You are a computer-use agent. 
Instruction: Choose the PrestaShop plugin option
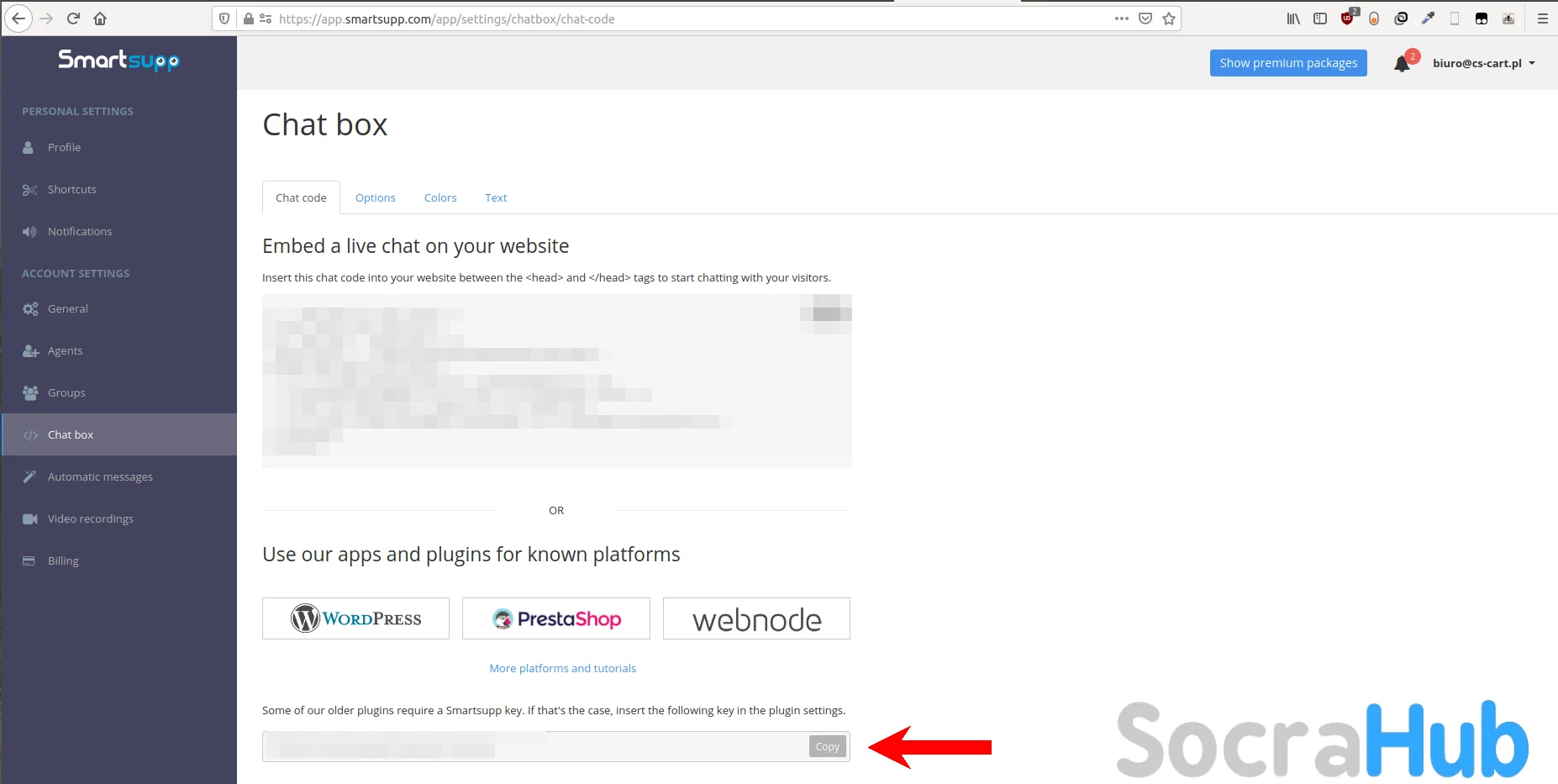click(556, 618)
